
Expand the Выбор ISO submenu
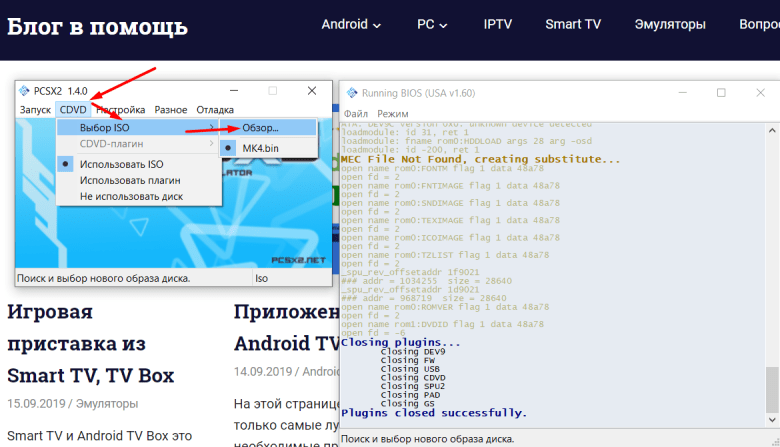point(138,127)
